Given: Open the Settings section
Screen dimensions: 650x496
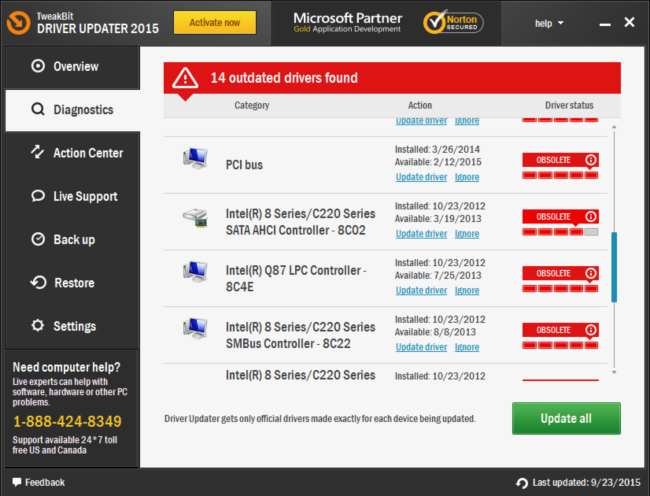Looking at the screenshot, I should tap(73, 326).
